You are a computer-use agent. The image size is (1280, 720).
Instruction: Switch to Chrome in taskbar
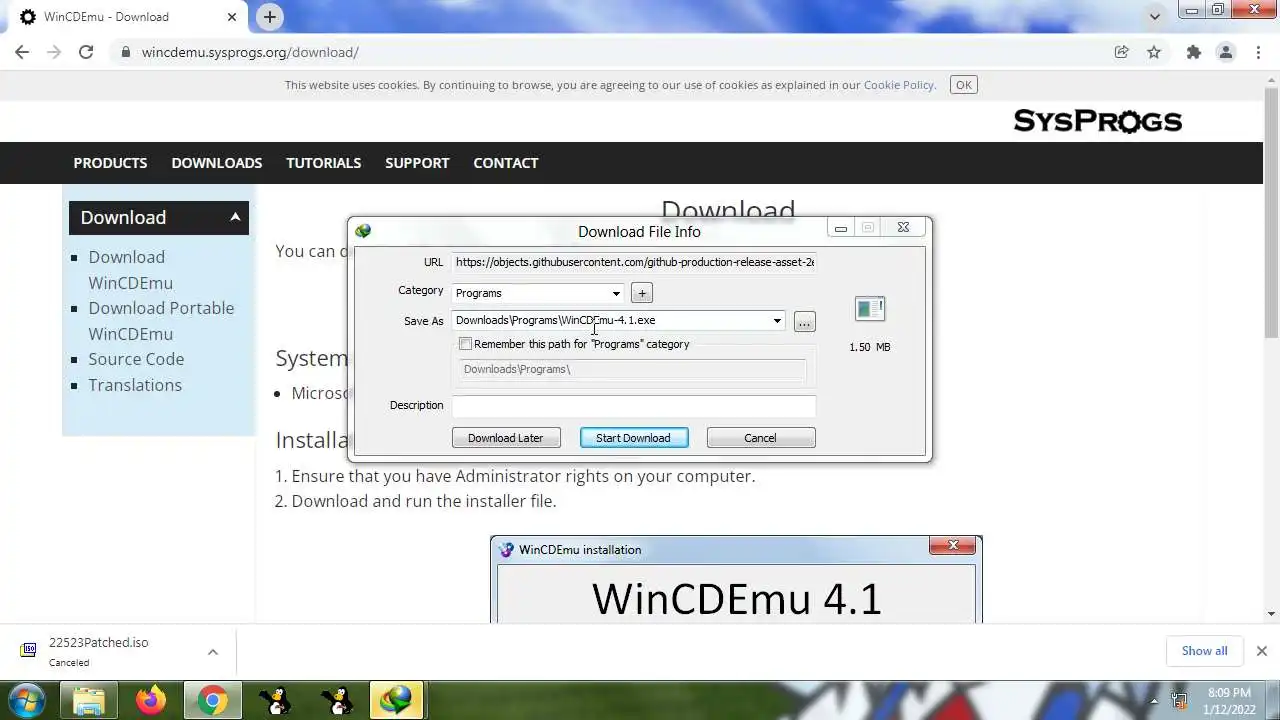coord(212,700)
